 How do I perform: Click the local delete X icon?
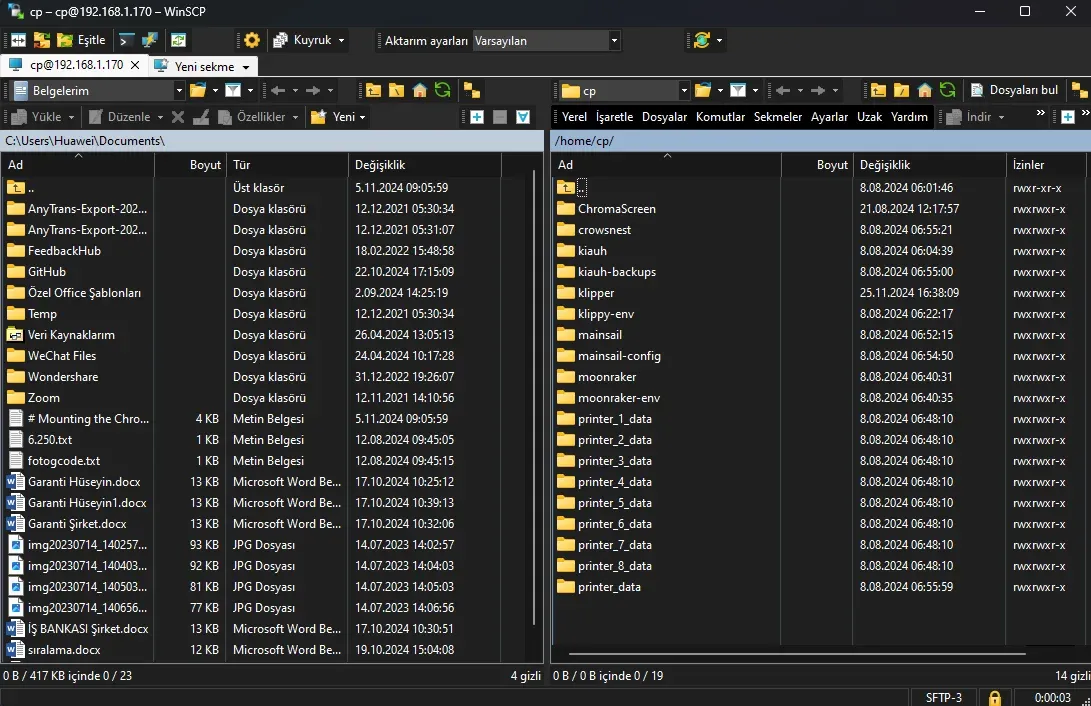click(178, 117)
